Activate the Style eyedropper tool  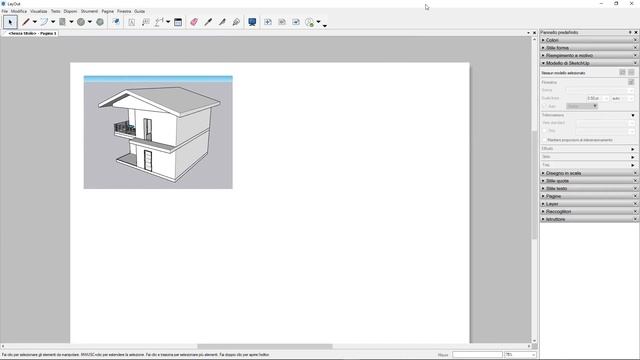(208, 22)
